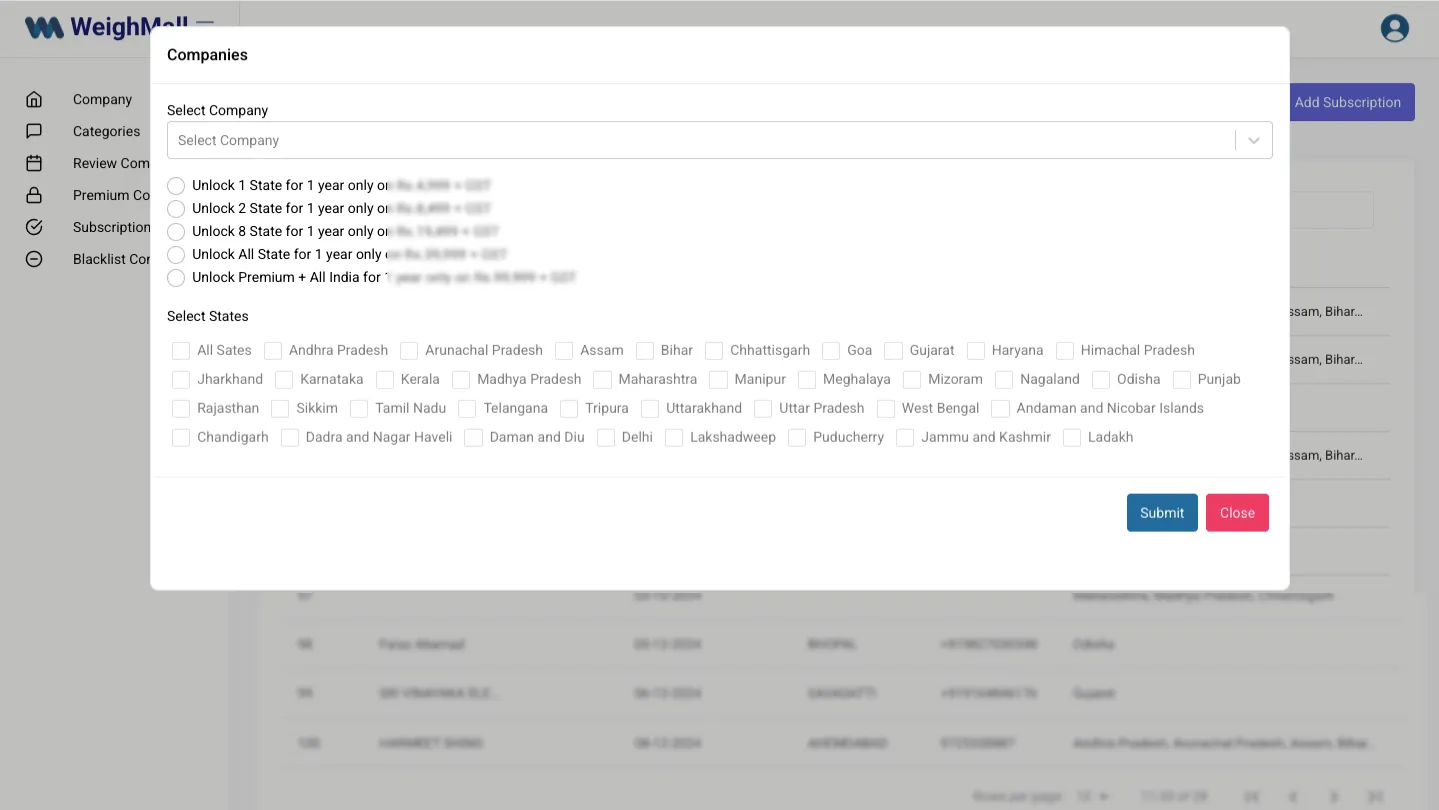Tick the Maharashtra state checkbox
This screenshot has width=1439, height=810.
(x=602, y=380)
